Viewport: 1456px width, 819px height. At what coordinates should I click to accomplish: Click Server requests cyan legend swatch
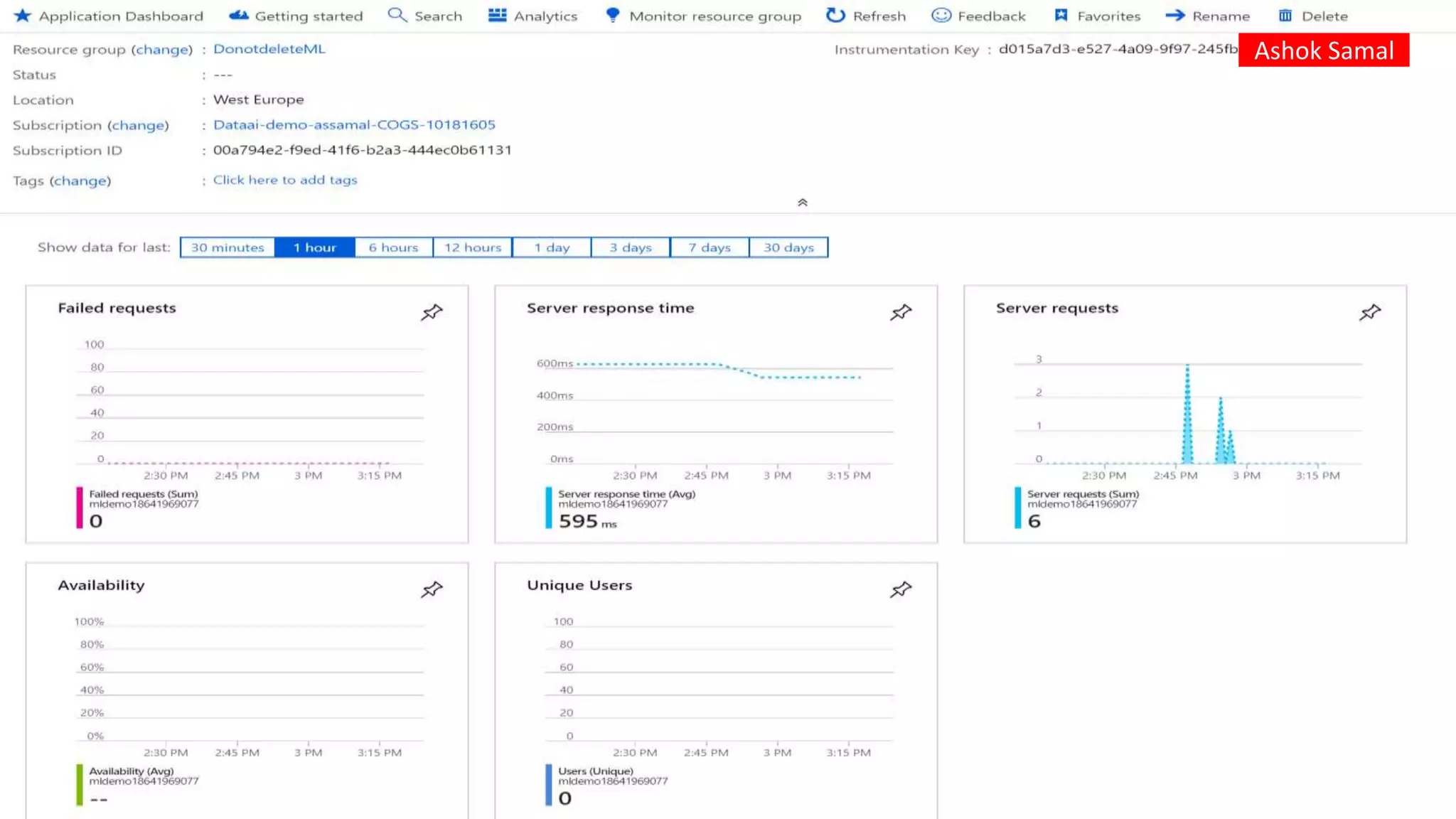(x=1017, y=508)
